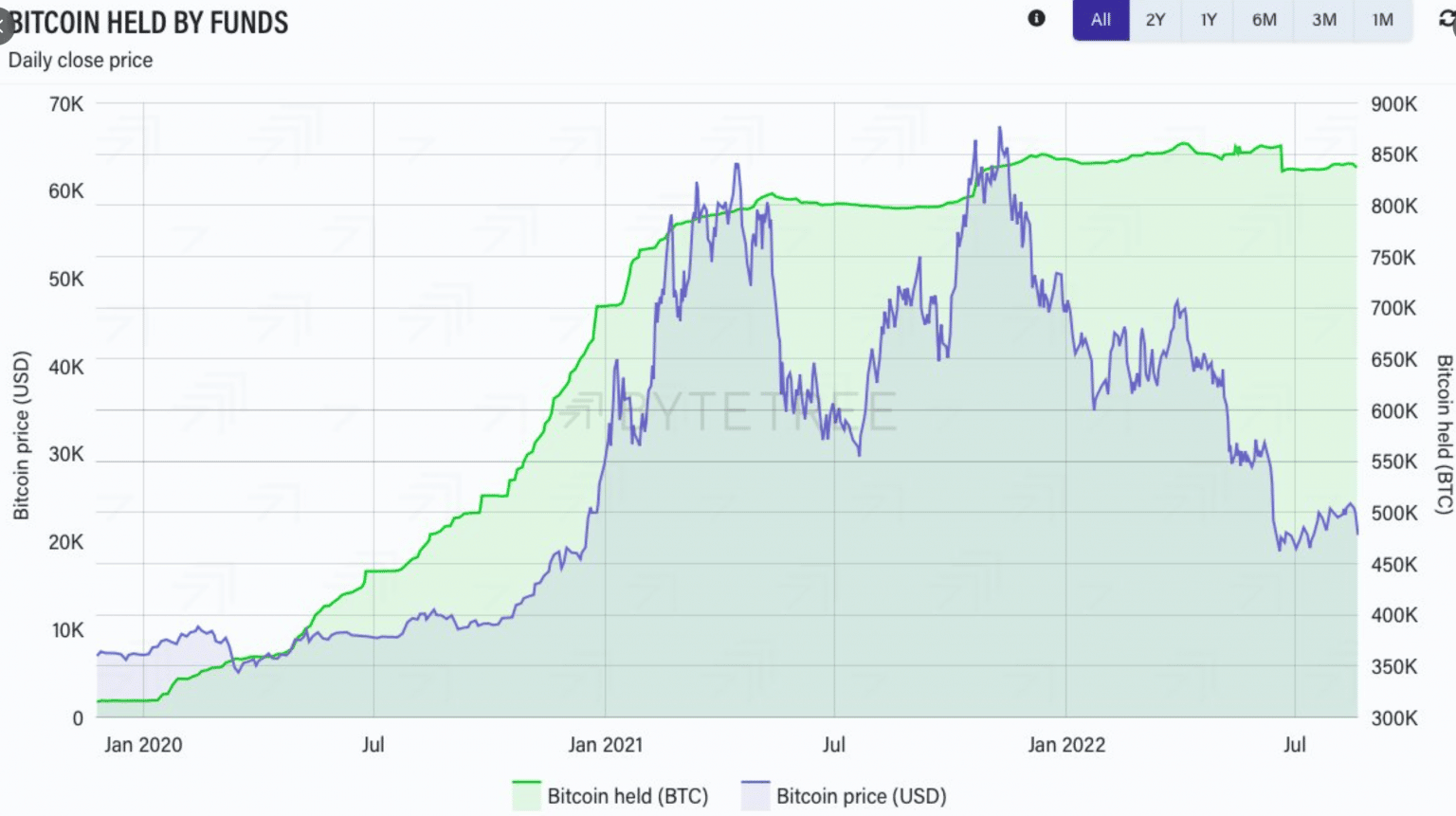Click the vertical Bitcoin held (BTC) axis title

point(1444,434)
